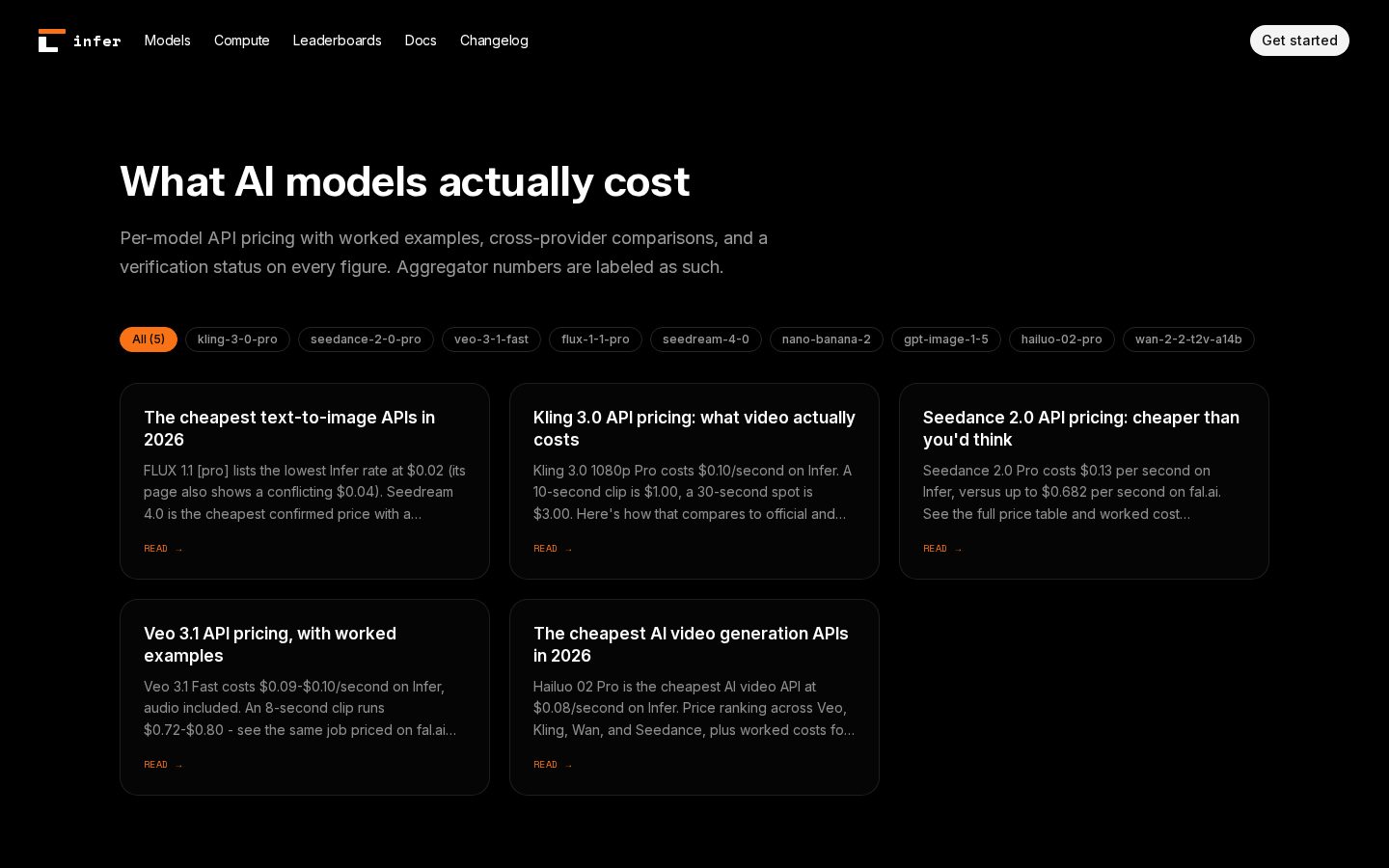The image size is (1389, 868).
Task: Open the Changelog page
Action: [494, 41]
